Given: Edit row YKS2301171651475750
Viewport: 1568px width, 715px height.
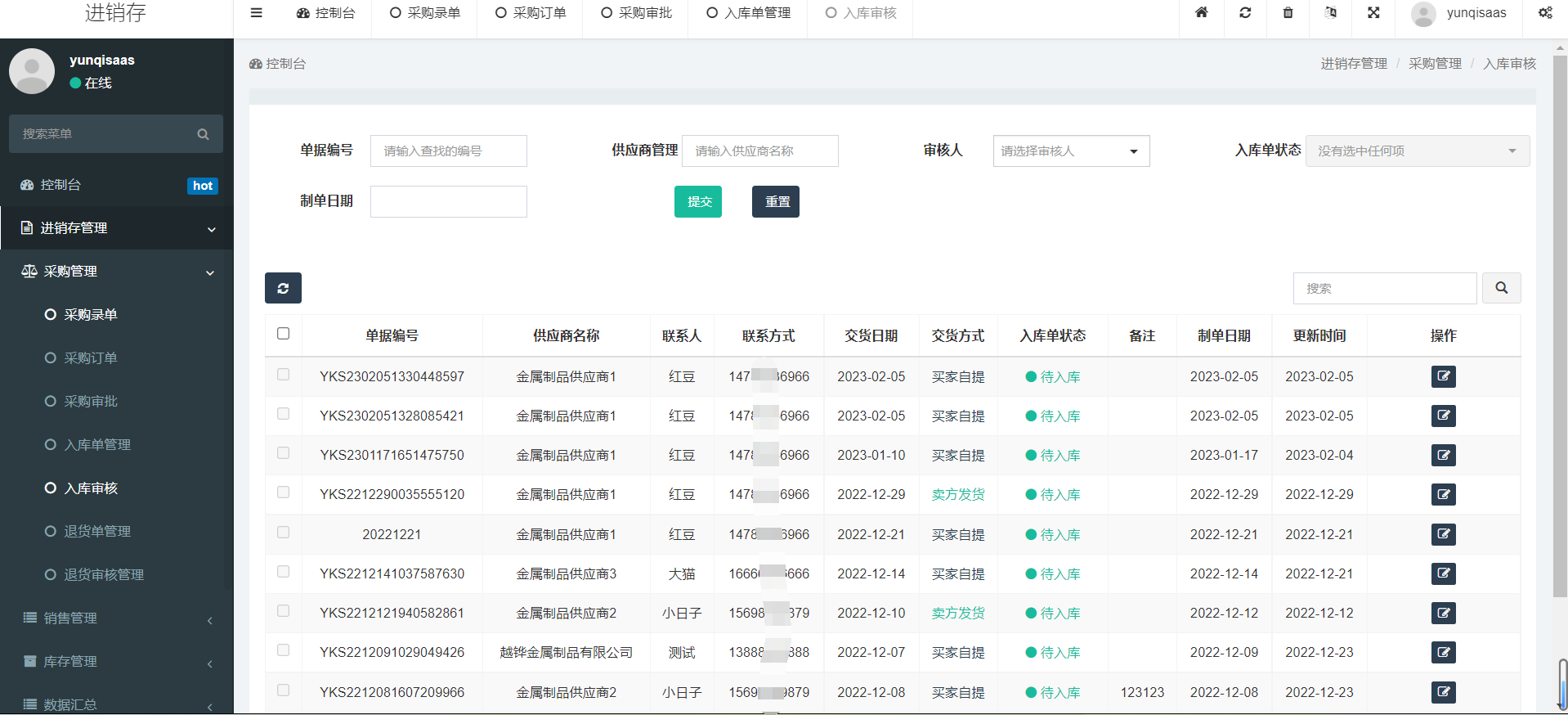Looking at the screenshot, I should pyautogui.click(x=1443, y=455).
